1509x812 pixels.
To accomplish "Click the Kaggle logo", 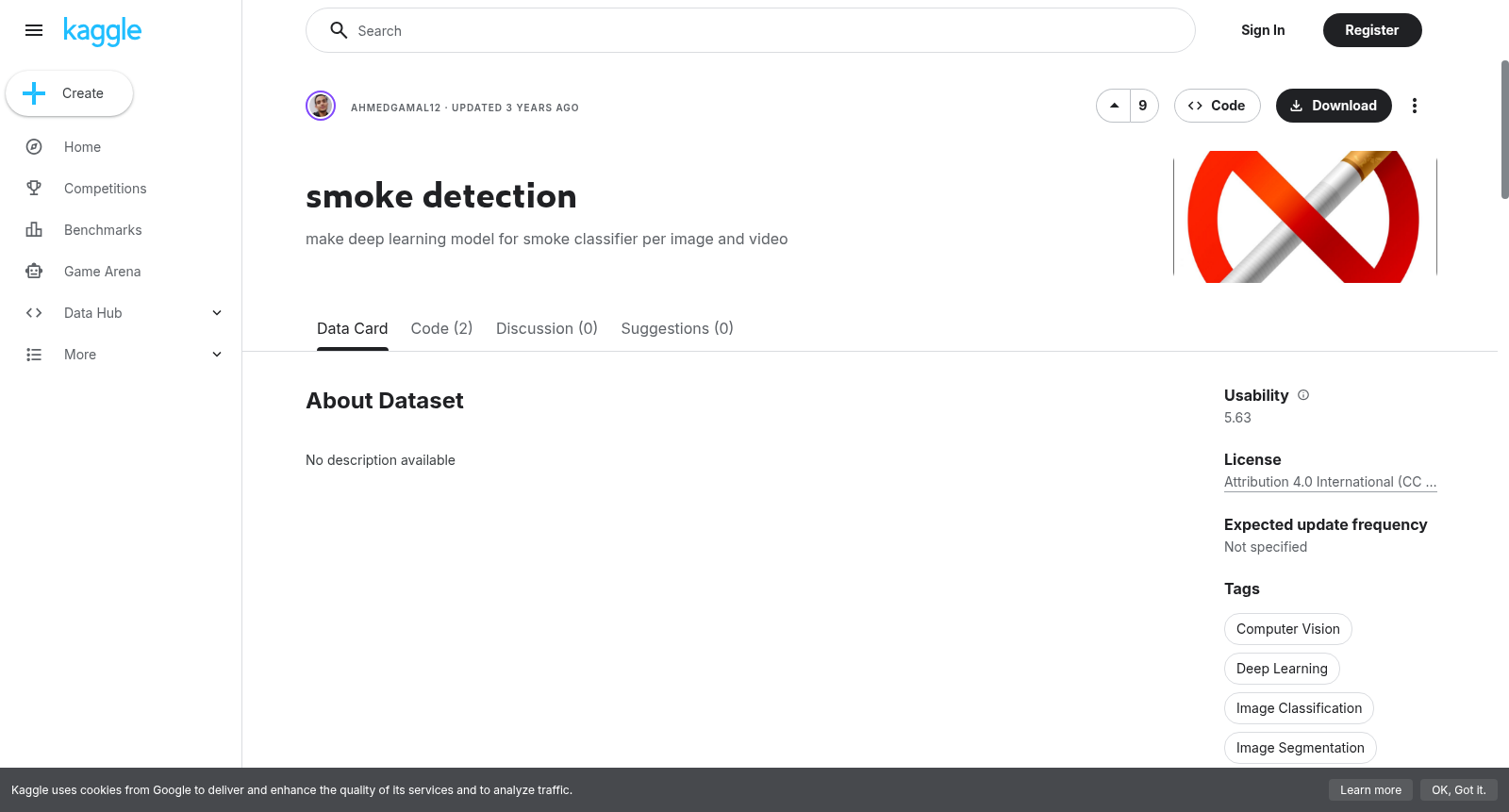I will click(x=103, y=31).
